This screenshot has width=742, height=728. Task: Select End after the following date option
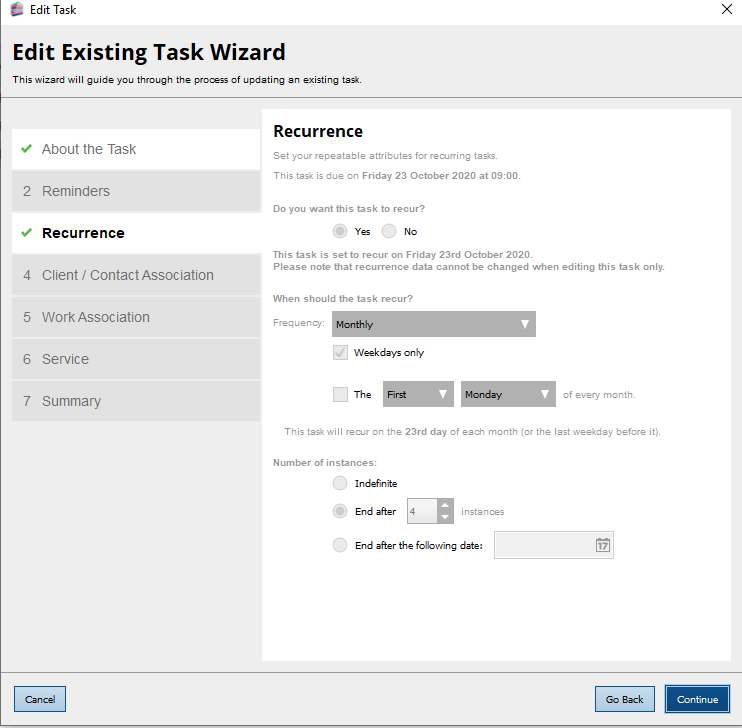(x=341, y=545)
